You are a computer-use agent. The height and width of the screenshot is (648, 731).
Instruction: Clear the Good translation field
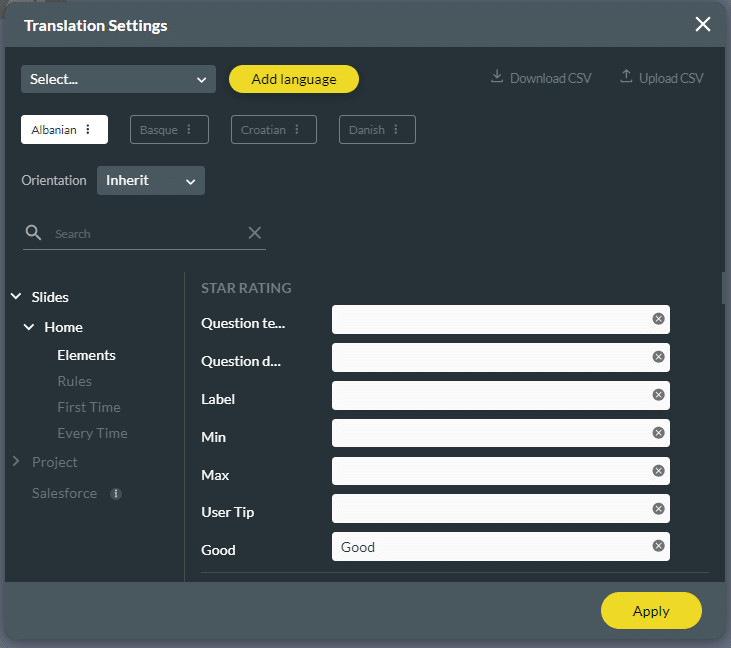click(x=658, y=546)
